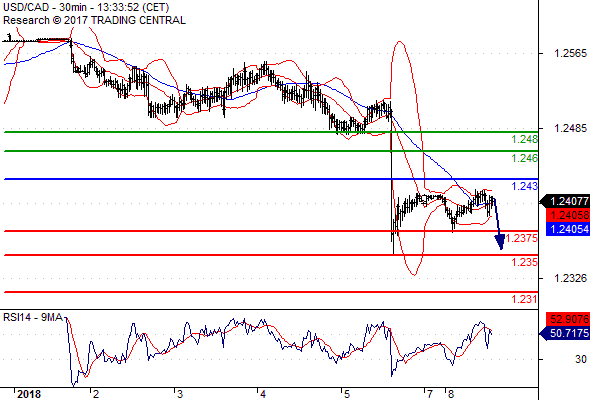Click the red 1.24058 price tag
Screen dimensions: 590x400
[568, 215]
